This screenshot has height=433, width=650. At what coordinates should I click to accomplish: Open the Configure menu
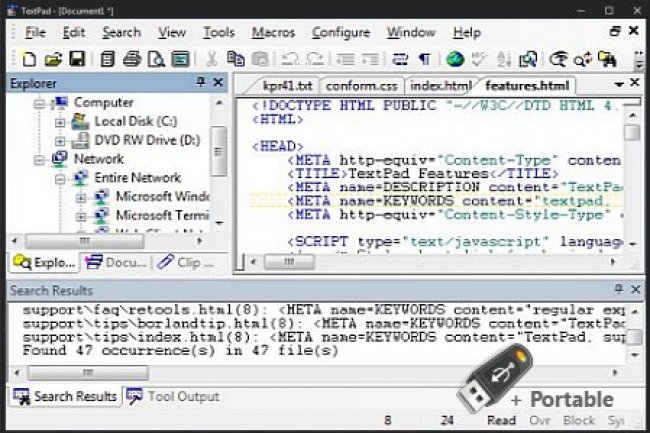tap(348, 32)
